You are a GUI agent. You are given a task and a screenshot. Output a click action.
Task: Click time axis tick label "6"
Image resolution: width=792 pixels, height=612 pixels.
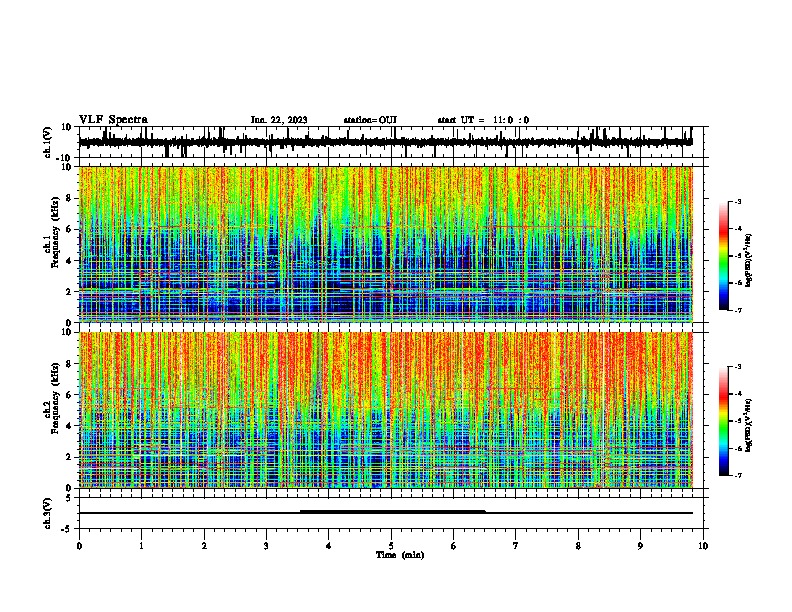tap(454, 546)
